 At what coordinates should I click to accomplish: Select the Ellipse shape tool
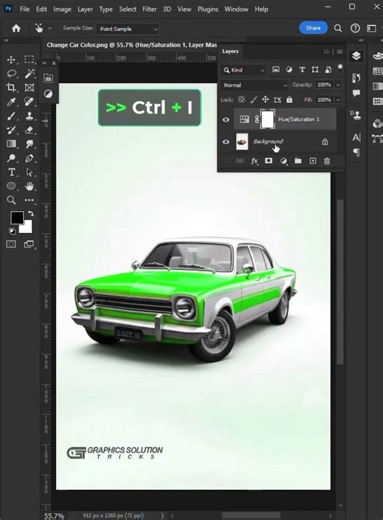tap(11, 186)
